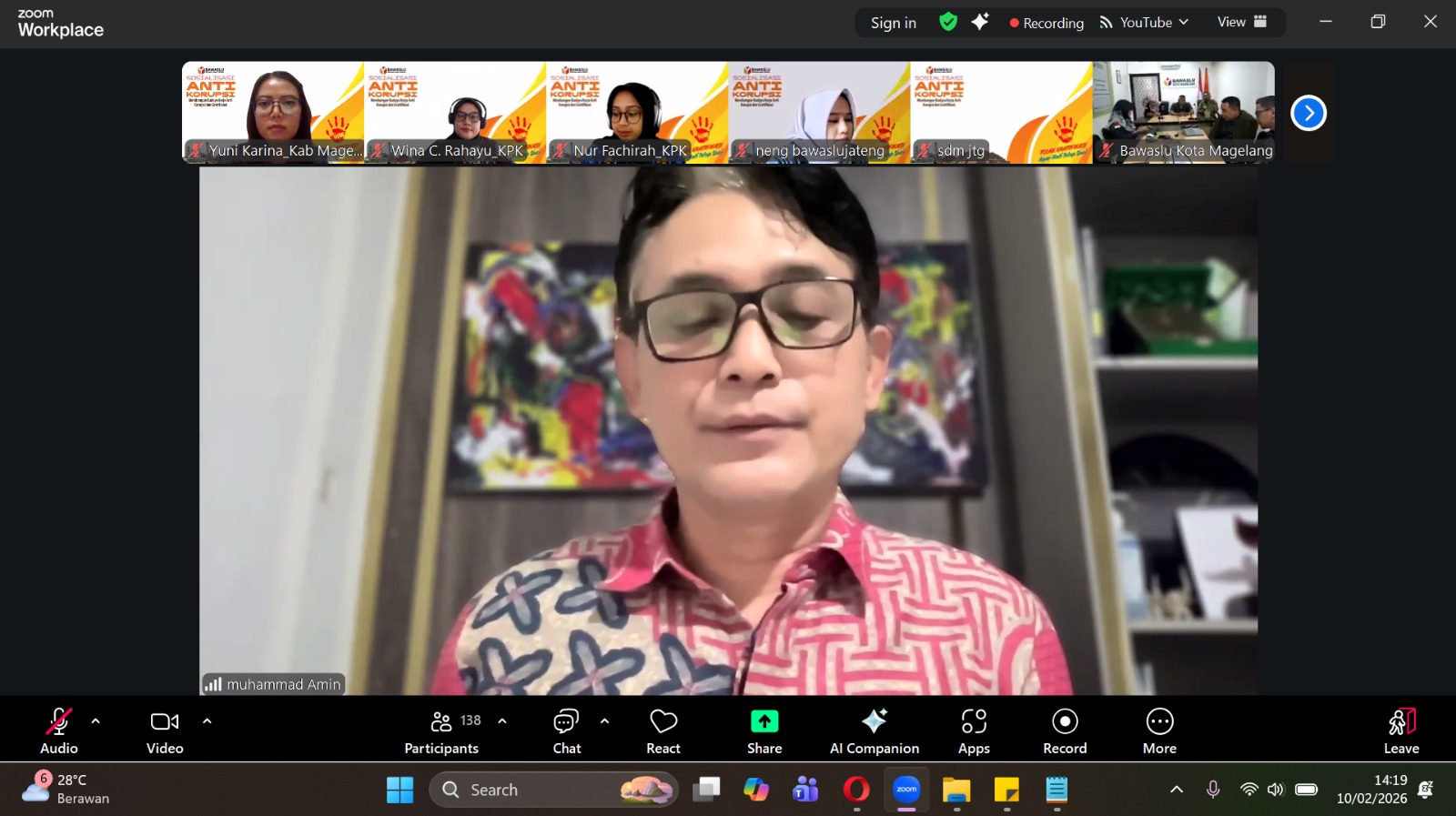1456x816 pixels.
Task: Open Copilot from the taskbar
Action: (x=756, y=790)
